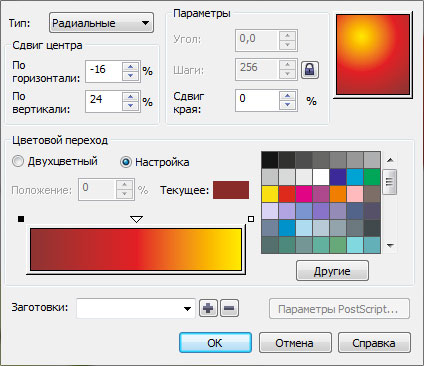The width and height of the screenshot is (424, 366).
Task: Open help with Справка button
Action: point(374,343)
